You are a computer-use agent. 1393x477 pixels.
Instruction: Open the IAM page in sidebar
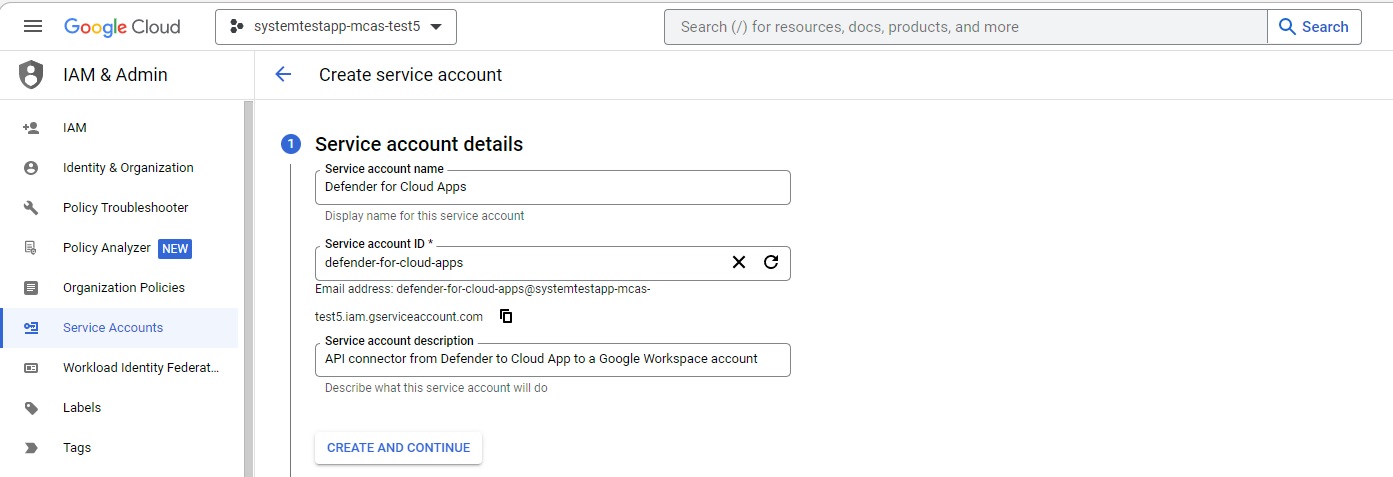75,128
